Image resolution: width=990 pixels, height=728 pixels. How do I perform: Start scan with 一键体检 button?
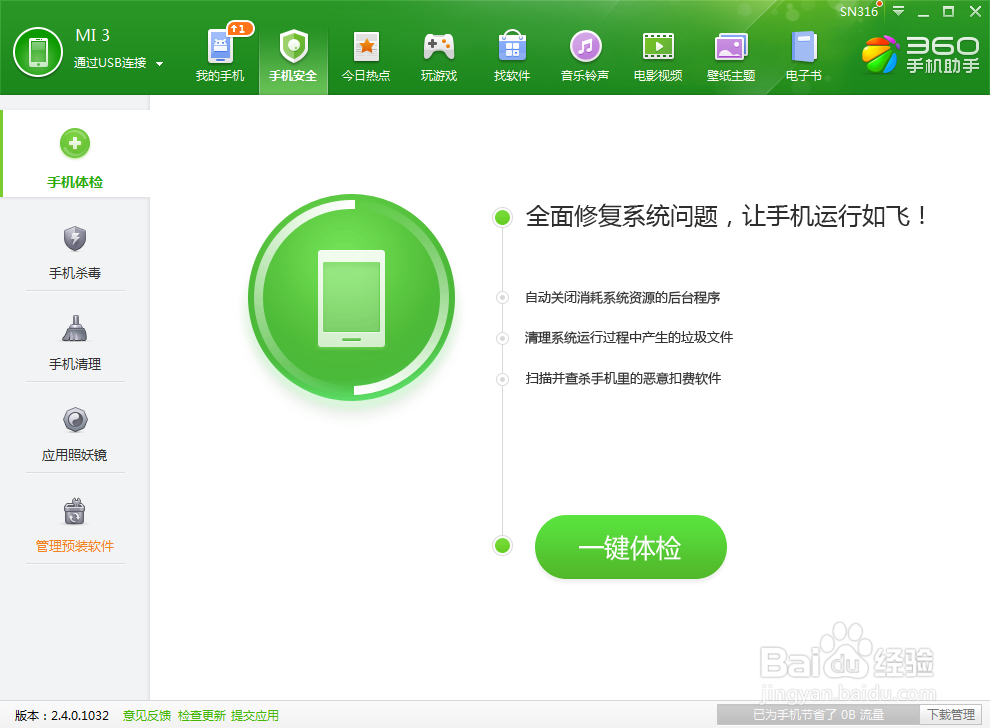tap(630, 547)
